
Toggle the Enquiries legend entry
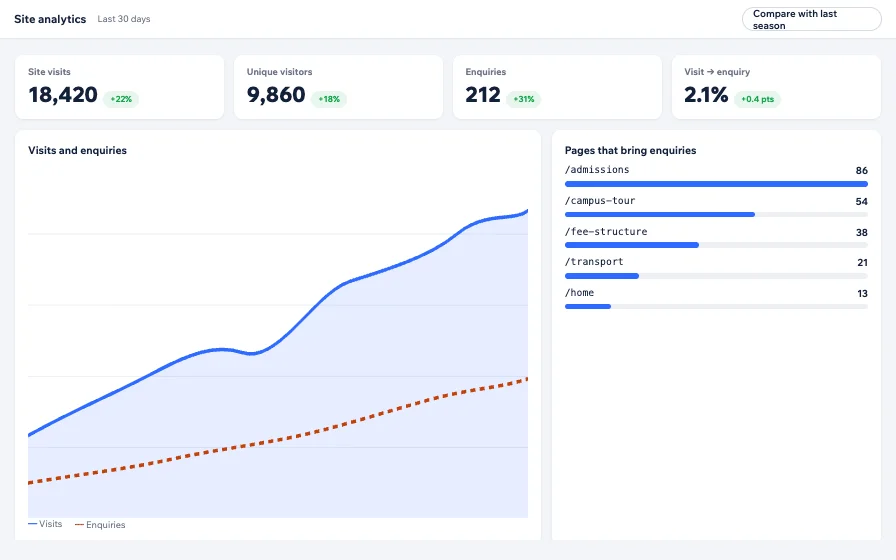pos(100,525)
